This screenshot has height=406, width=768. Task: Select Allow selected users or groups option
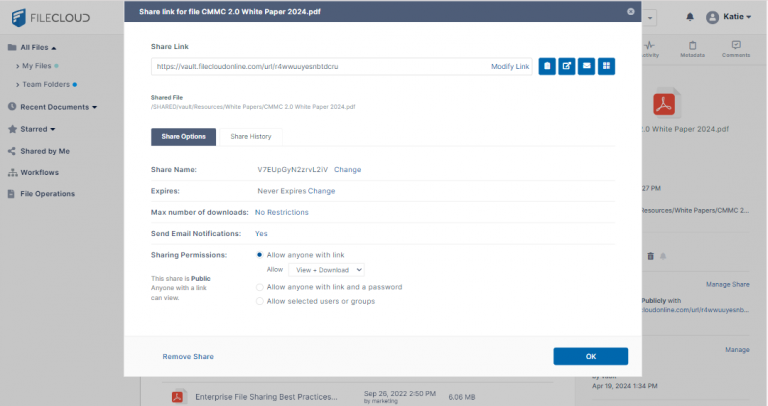(x=260, y=301)
